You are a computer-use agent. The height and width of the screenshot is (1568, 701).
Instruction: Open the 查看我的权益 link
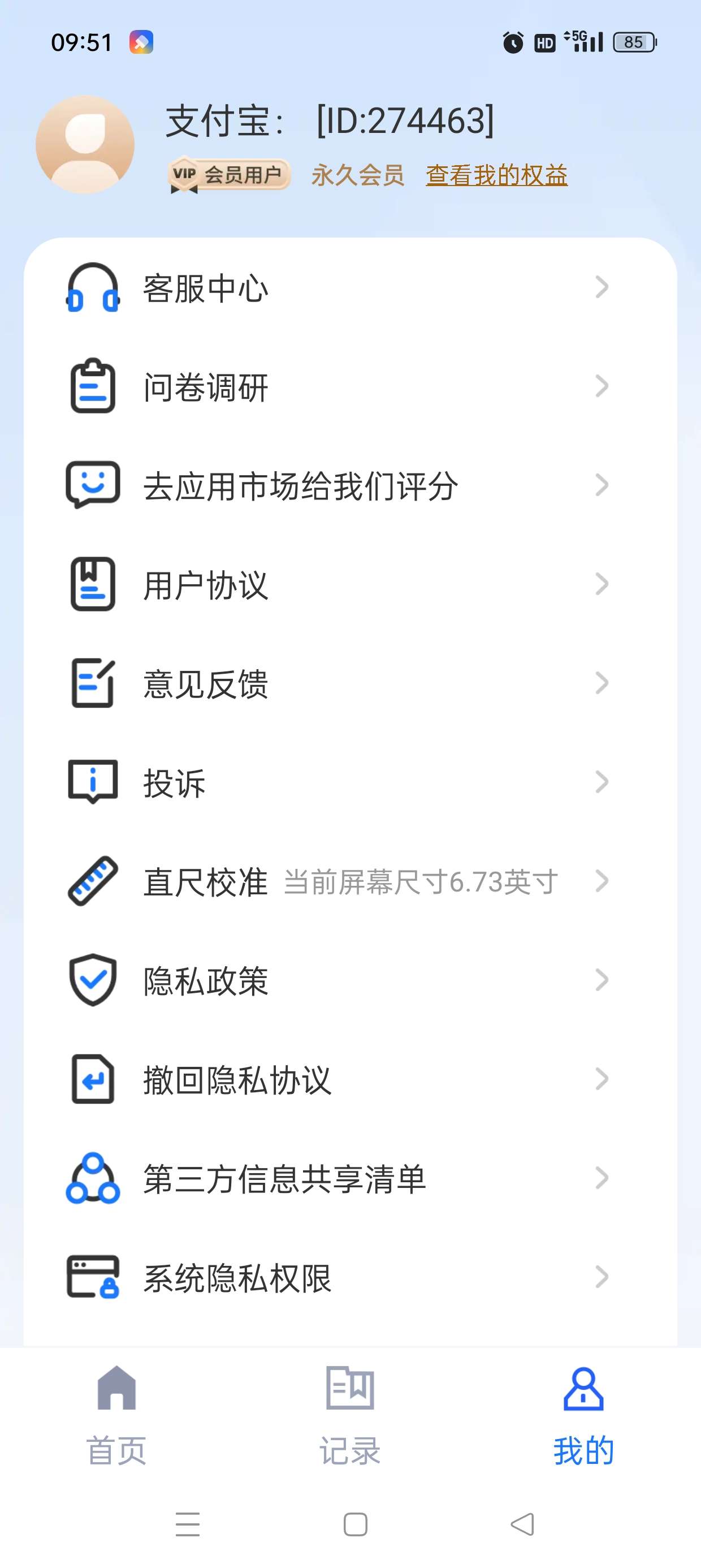(496, 175)
